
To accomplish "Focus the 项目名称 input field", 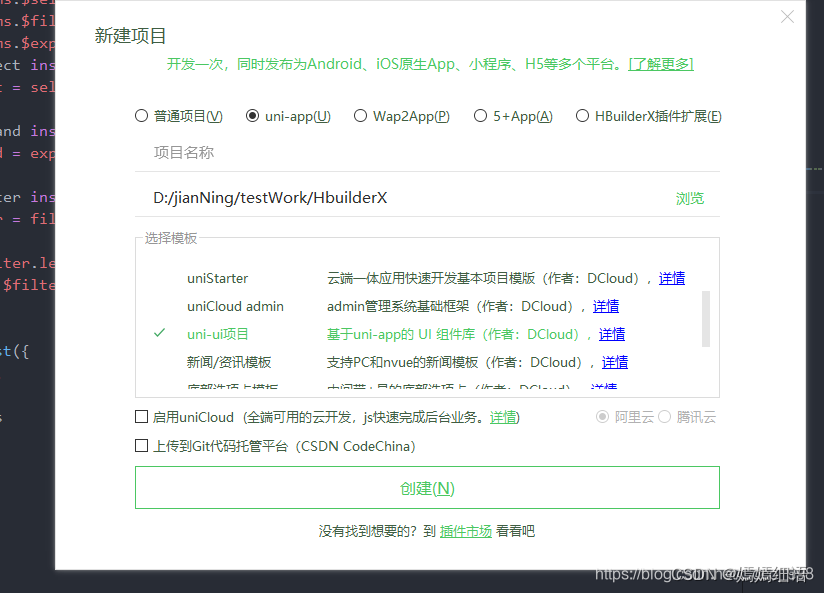I will click(x=427, y=153).
